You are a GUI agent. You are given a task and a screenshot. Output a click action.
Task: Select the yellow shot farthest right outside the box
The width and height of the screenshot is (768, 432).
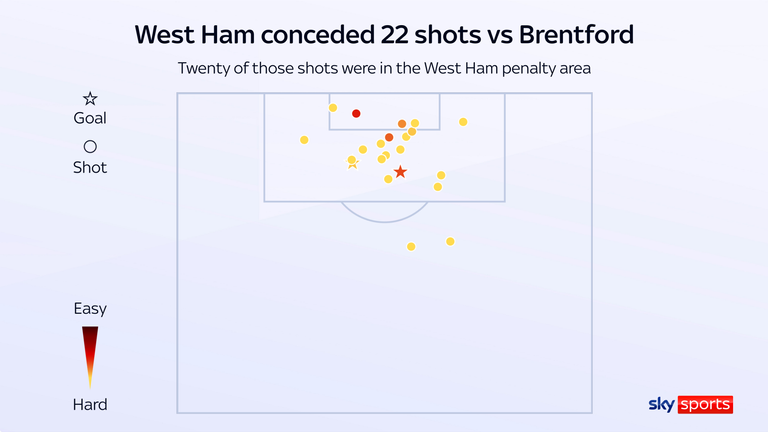click(450, 241)
